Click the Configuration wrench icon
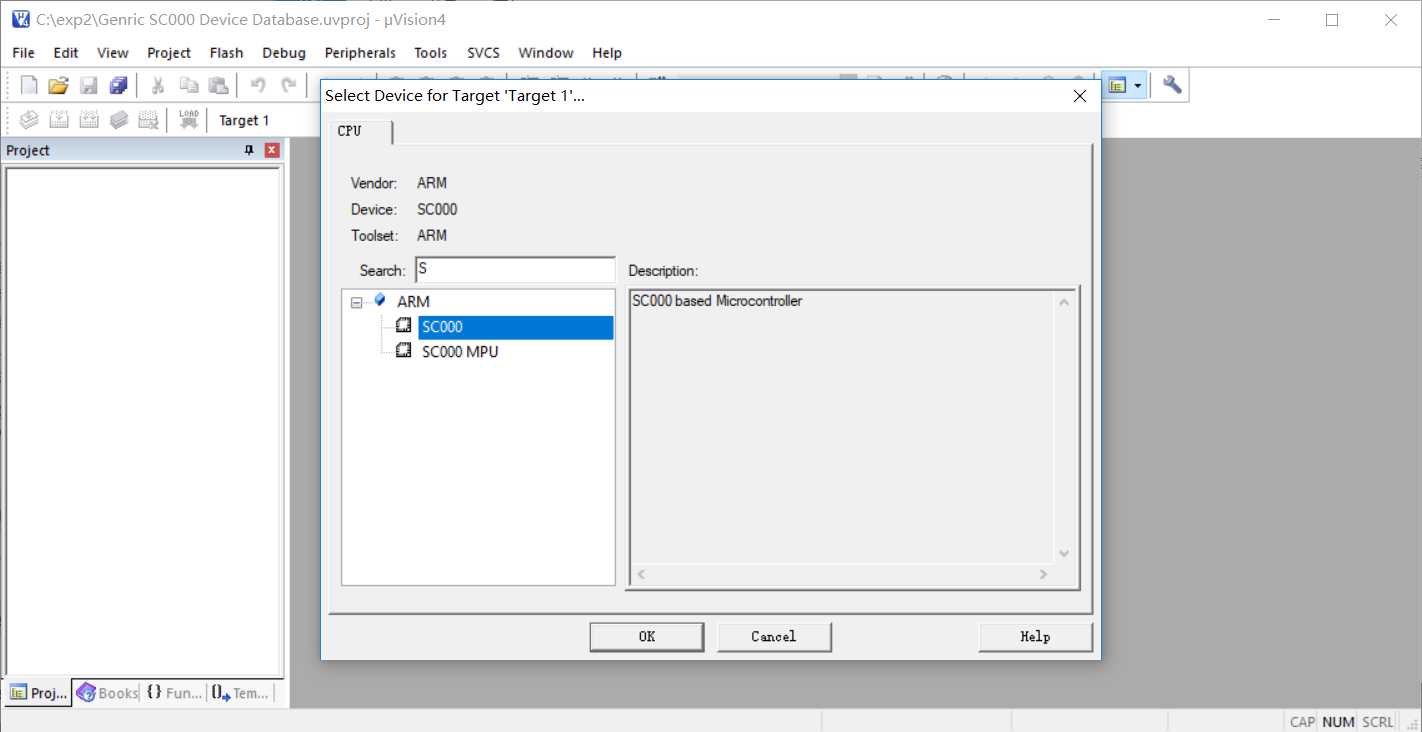This screenshot has width=1422, height=732. [x=1172, y=85]
